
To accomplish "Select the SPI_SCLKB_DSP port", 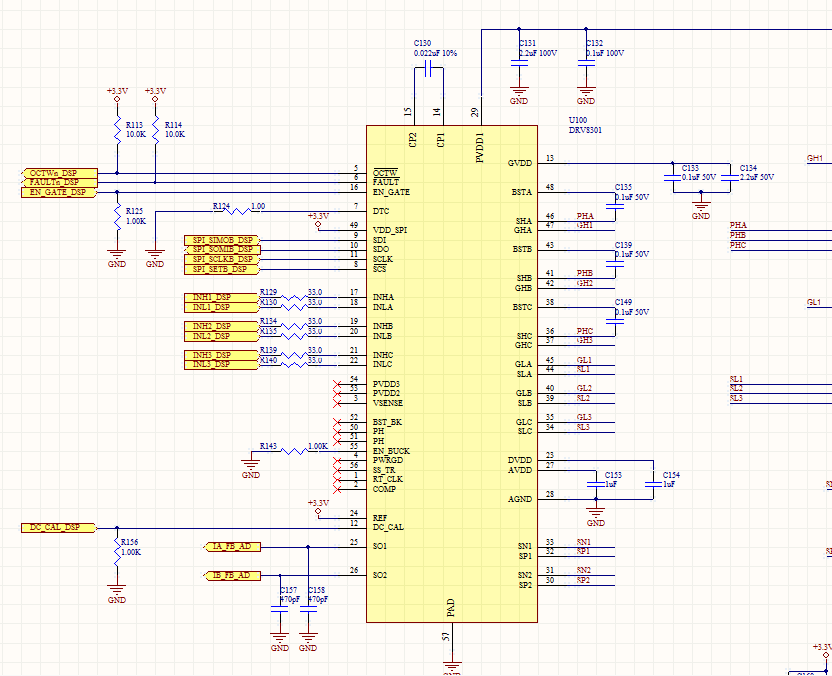I will point(222,259).
